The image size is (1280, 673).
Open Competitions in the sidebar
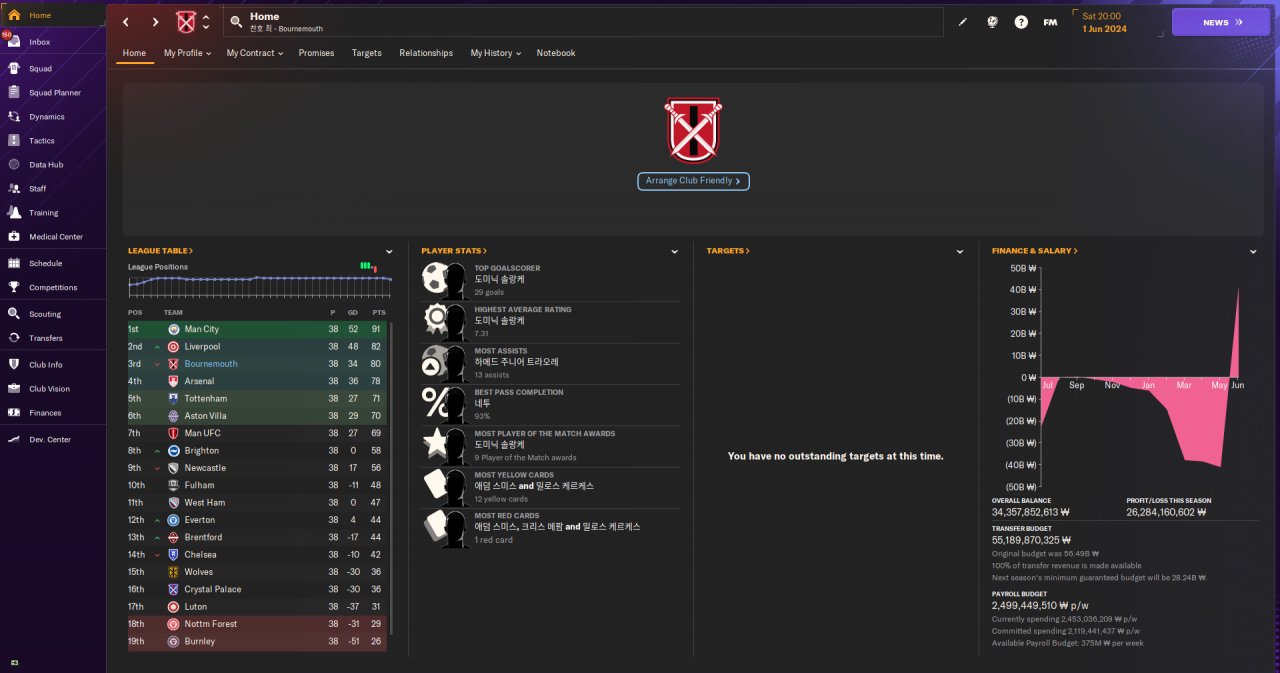click(52, 288)
